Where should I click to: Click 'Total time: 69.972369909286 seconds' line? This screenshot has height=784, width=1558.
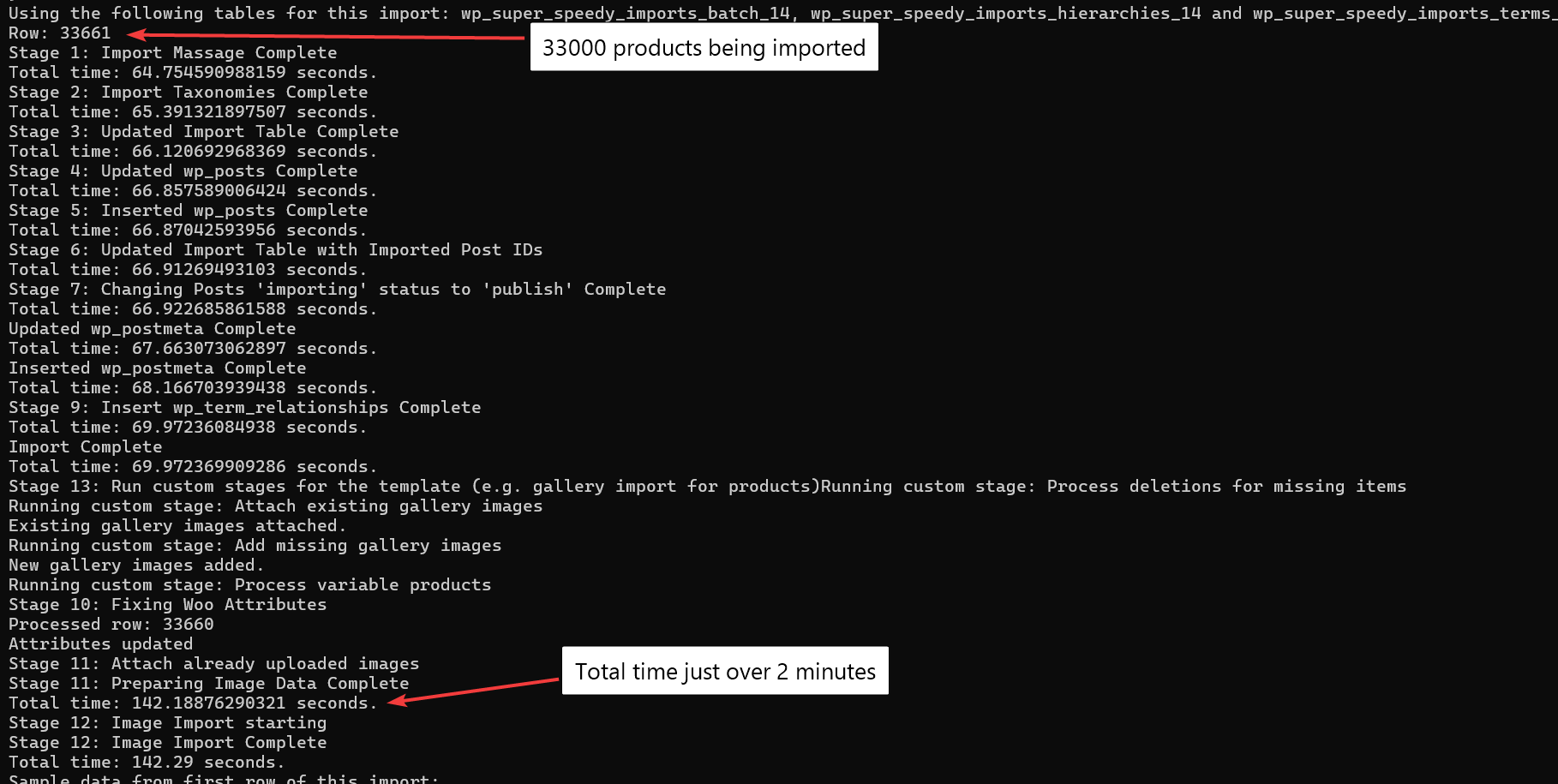click(x=194, y=466)
